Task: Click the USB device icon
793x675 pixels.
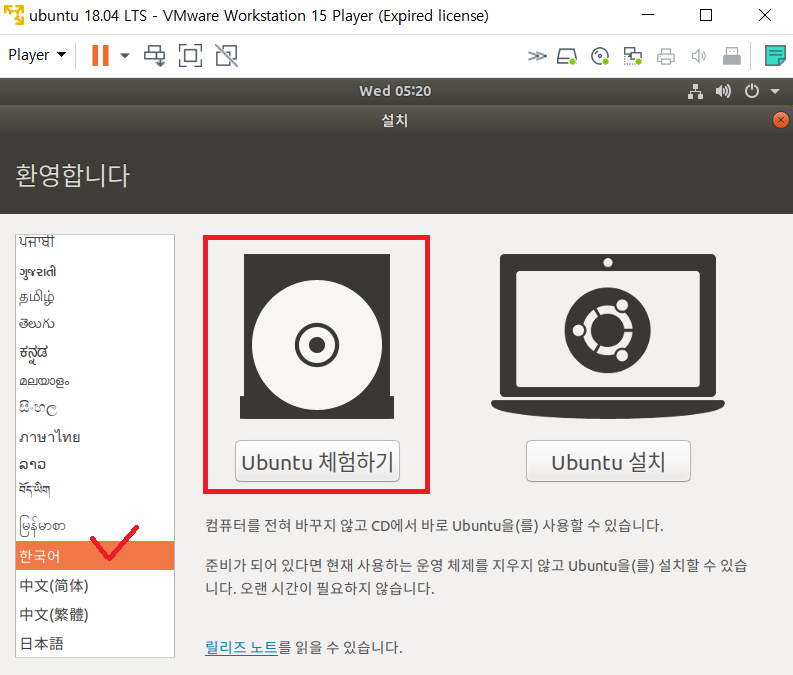Action: pyautogui.click(x=731, y=56)
